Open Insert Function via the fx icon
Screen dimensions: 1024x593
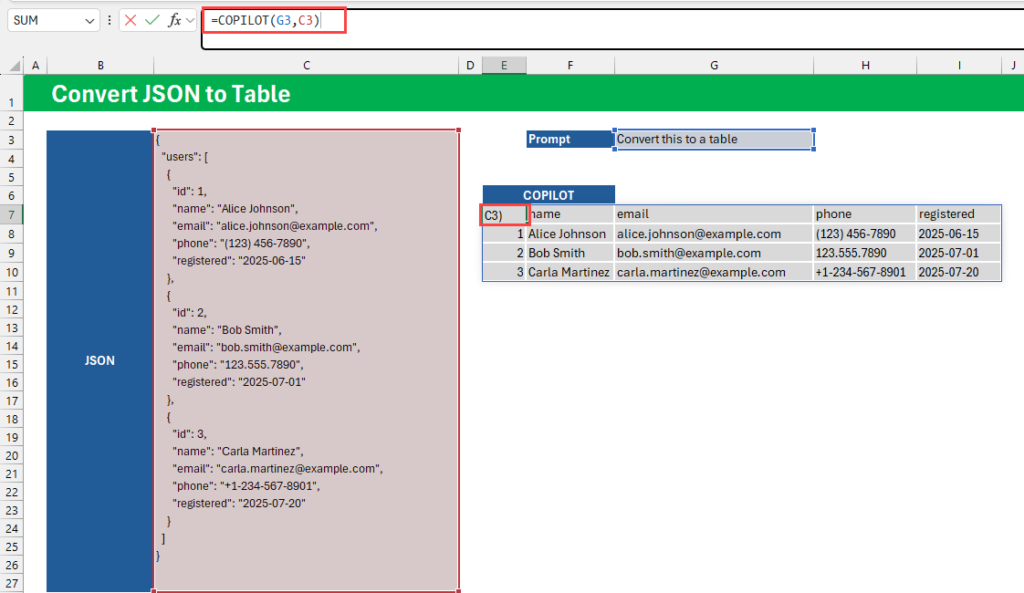[x=174, y=20]
